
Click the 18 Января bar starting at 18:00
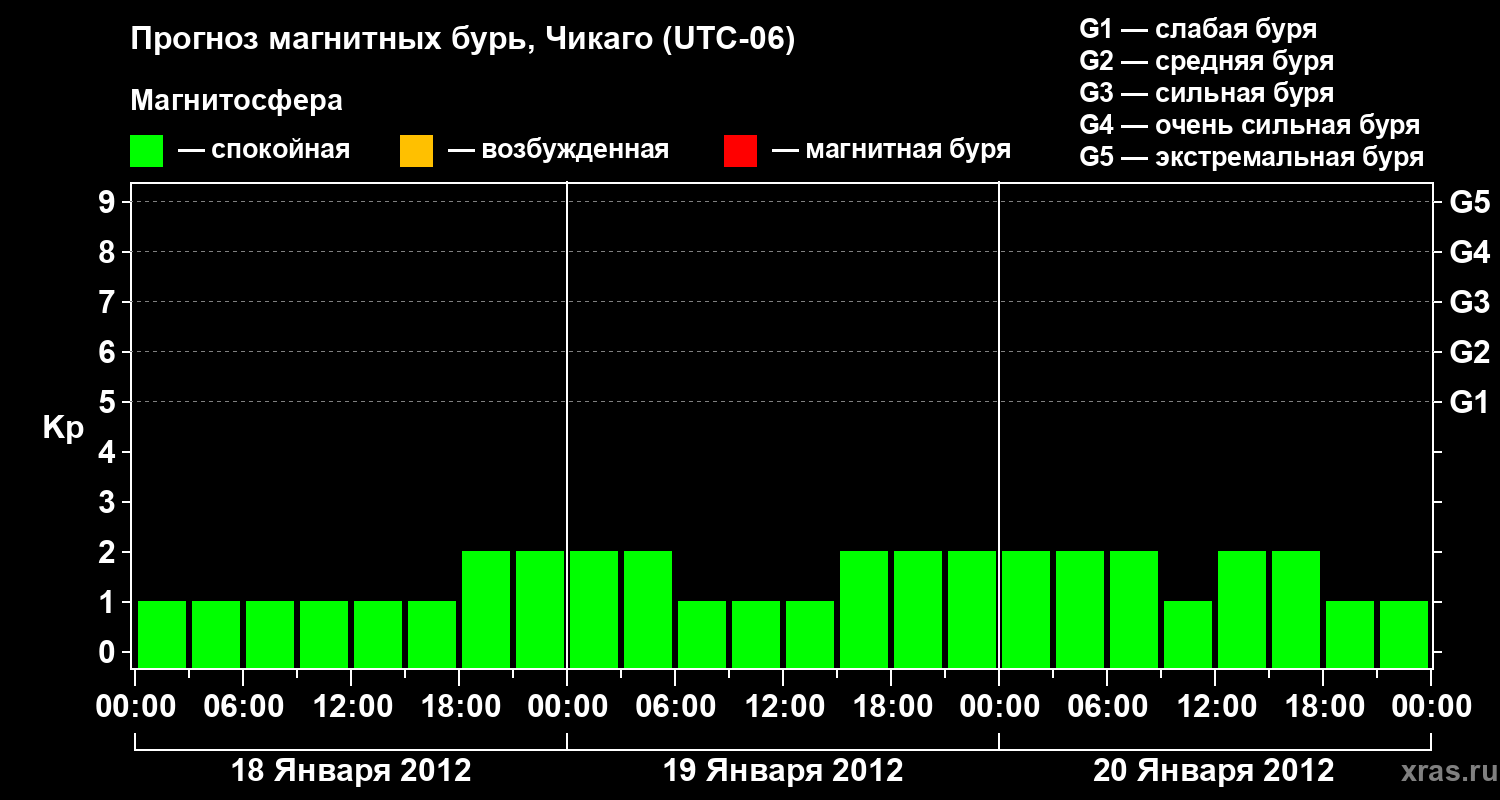[486, 609]
